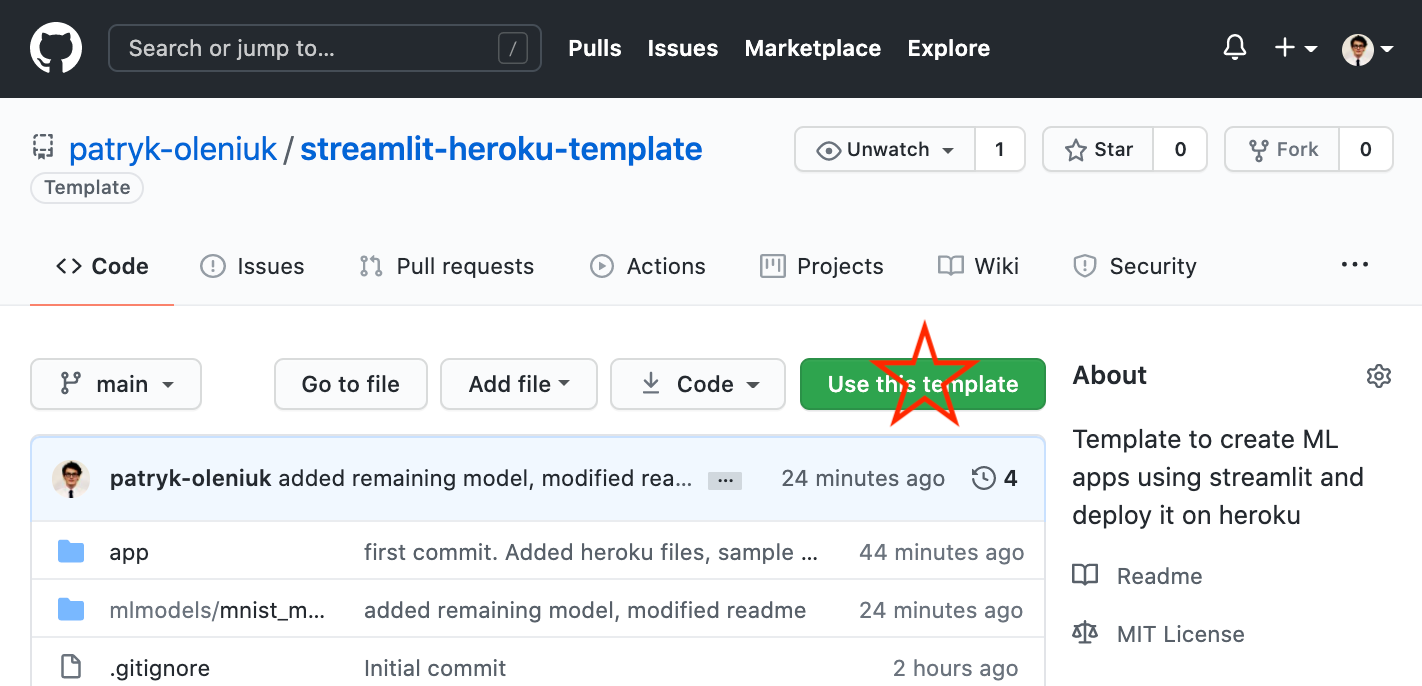Open the About settings gear

1378,376
